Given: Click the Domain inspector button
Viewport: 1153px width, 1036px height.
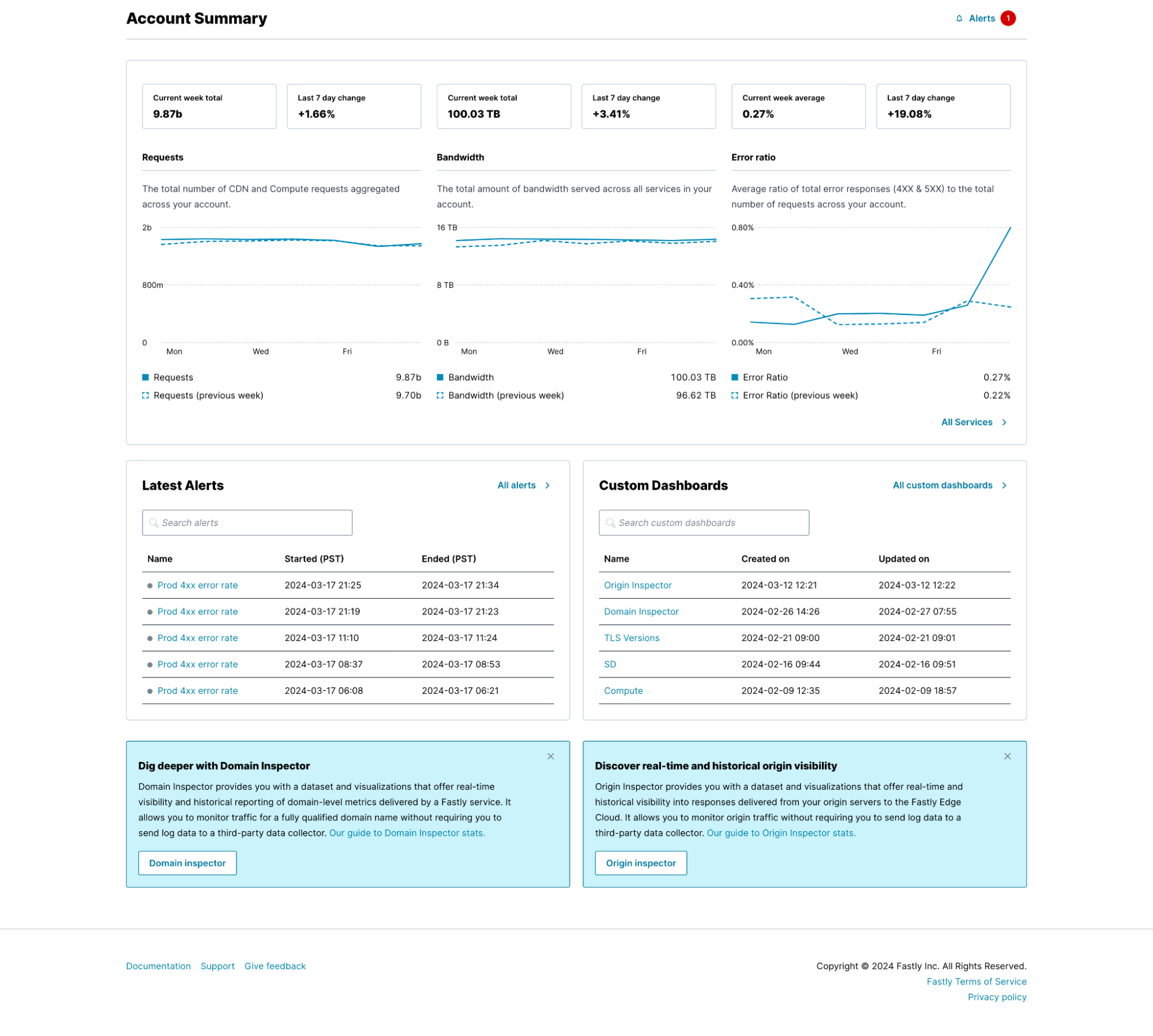Looking at the screenshot, I should [x=187, y=863].
